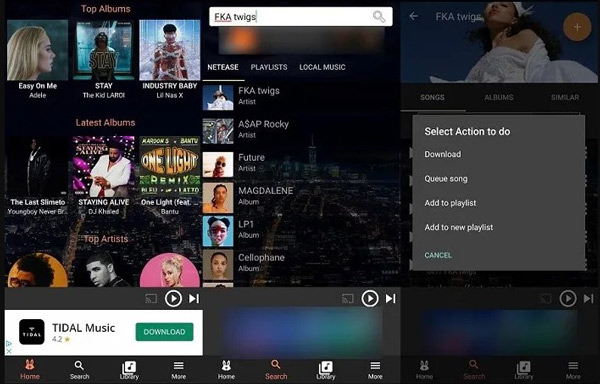
Task: Open The Last Slimeto album cover
Action: click(38, 166)
